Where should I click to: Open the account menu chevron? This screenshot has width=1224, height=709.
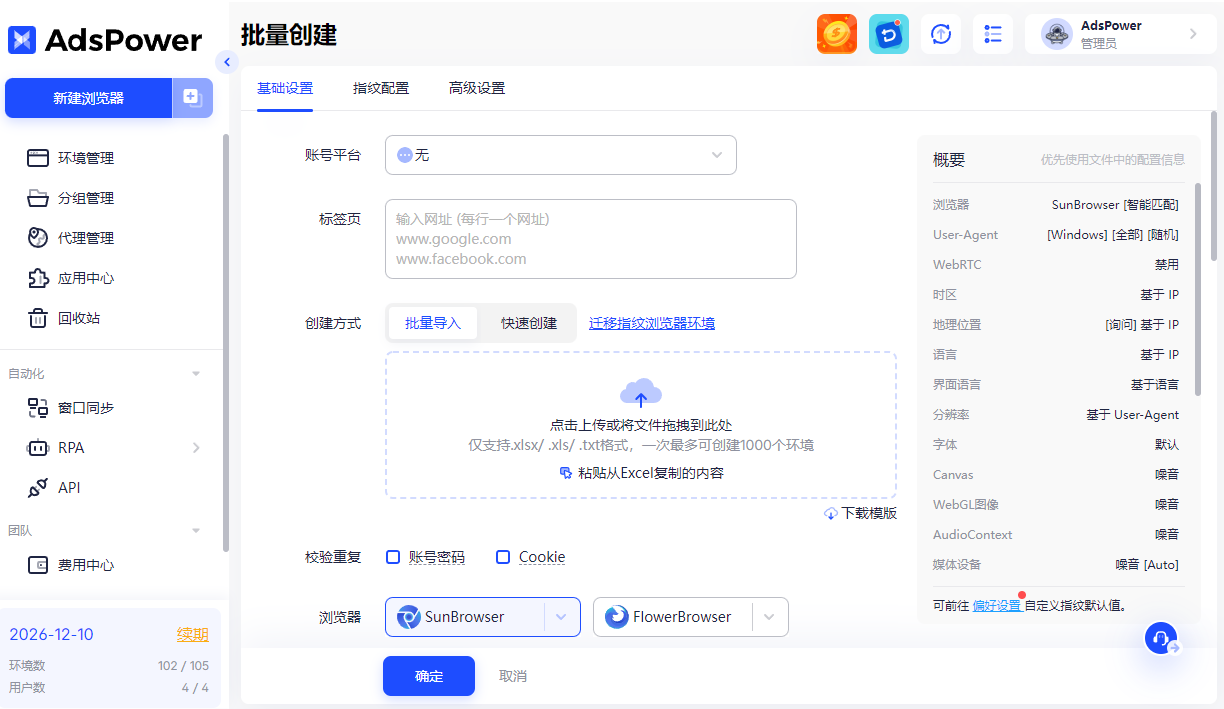click(x=1193, y=34)
